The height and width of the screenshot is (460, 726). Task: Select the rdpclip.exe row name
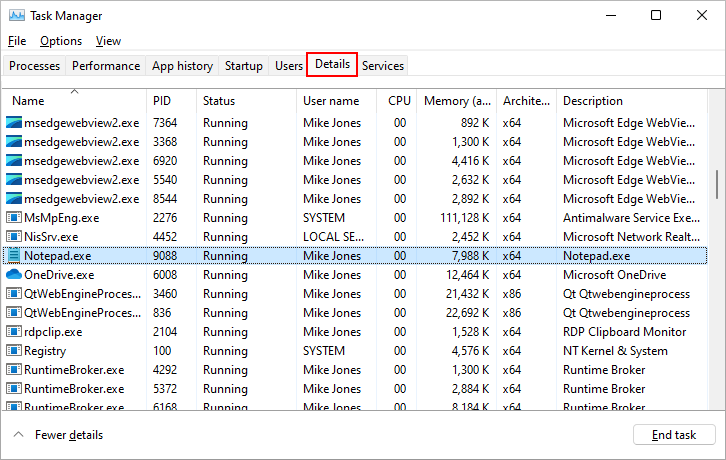(x=53, y=332)
